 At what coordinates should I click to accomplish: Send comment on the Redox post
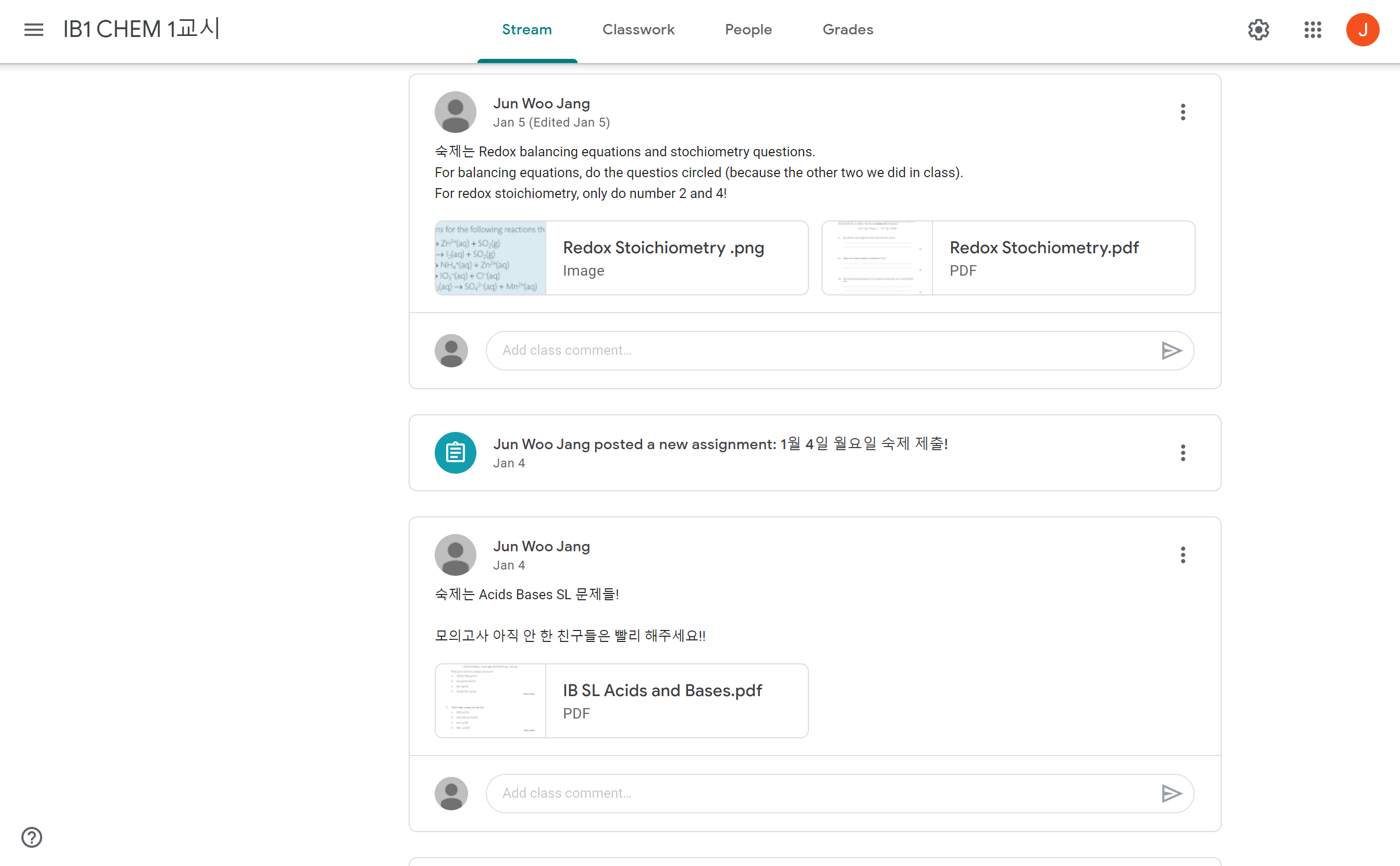click(x=1171, y=351)
